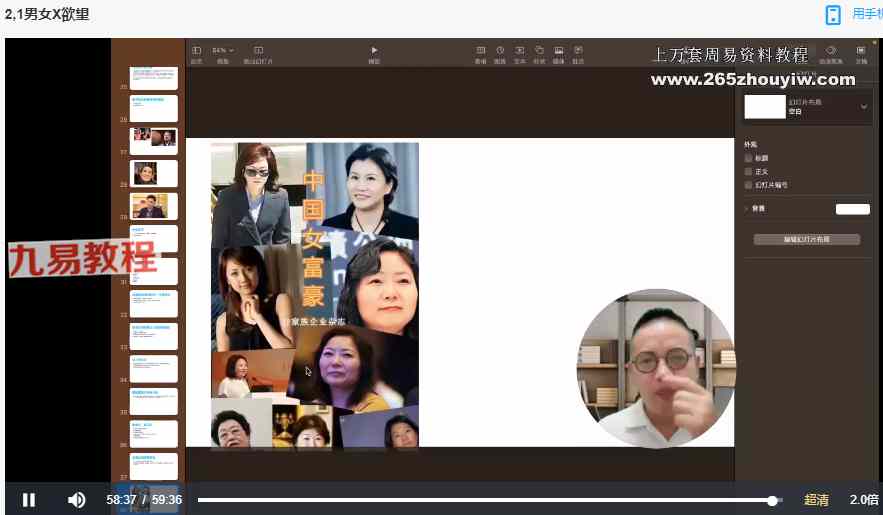The image size is (883, 515).
Task: Mute the video with the speaker icon
Action: point(76,500)
